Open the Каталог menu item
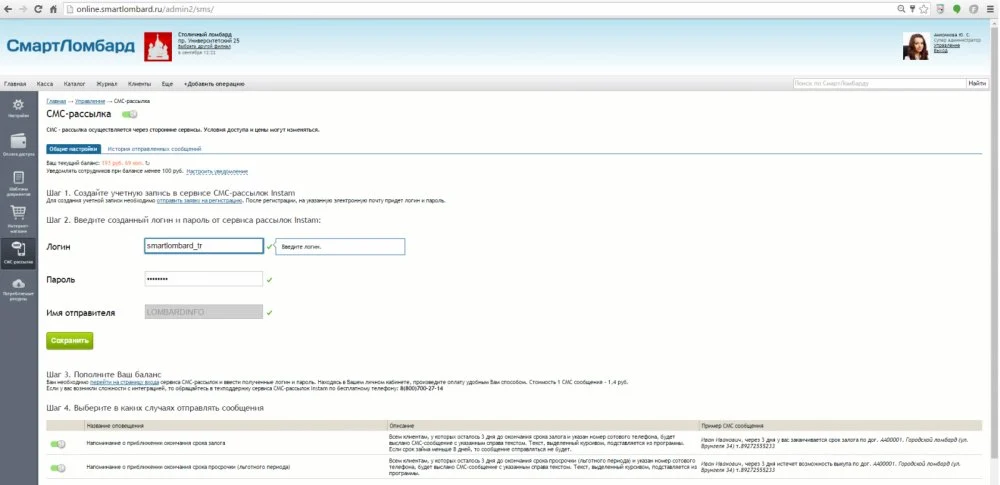Image resolution: width=1000 pixels, height=485 pixels. [75, 84]
